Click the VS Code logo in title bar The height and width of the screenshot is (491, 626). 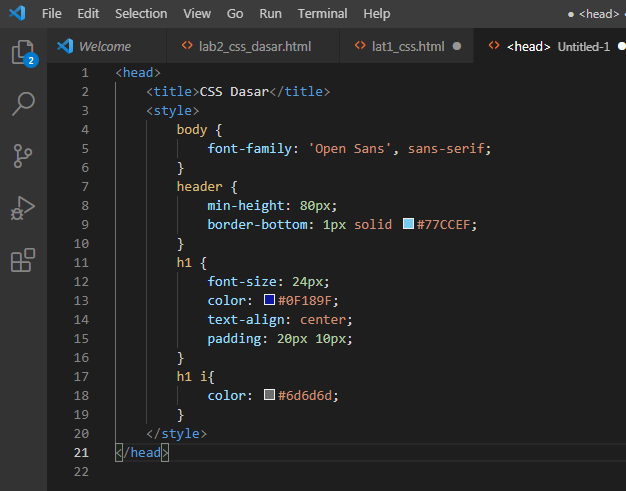coord(17,13)
